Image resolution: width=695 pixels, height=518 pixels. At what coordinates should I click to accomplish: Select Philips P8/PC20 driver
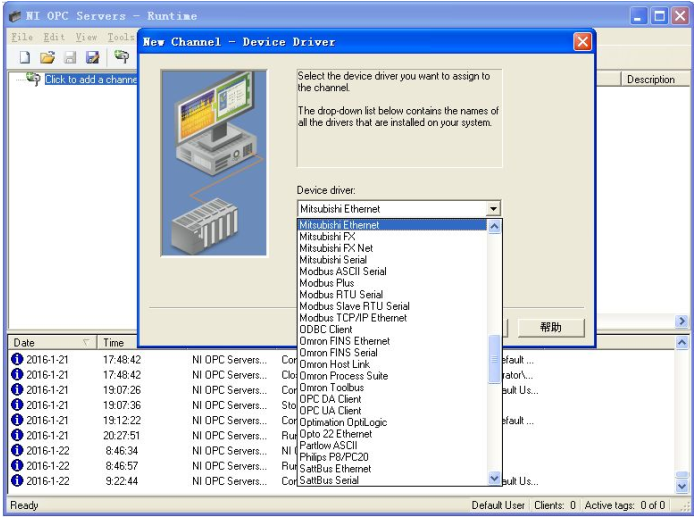pyautogui.click(x=392, y=457)
